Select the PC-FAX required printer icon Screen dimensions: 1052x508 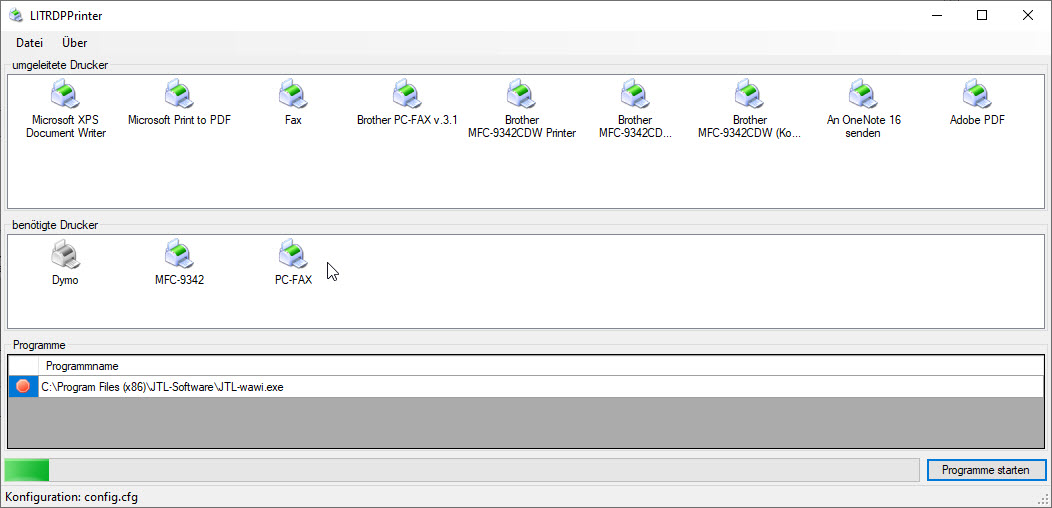click(293, 256)
